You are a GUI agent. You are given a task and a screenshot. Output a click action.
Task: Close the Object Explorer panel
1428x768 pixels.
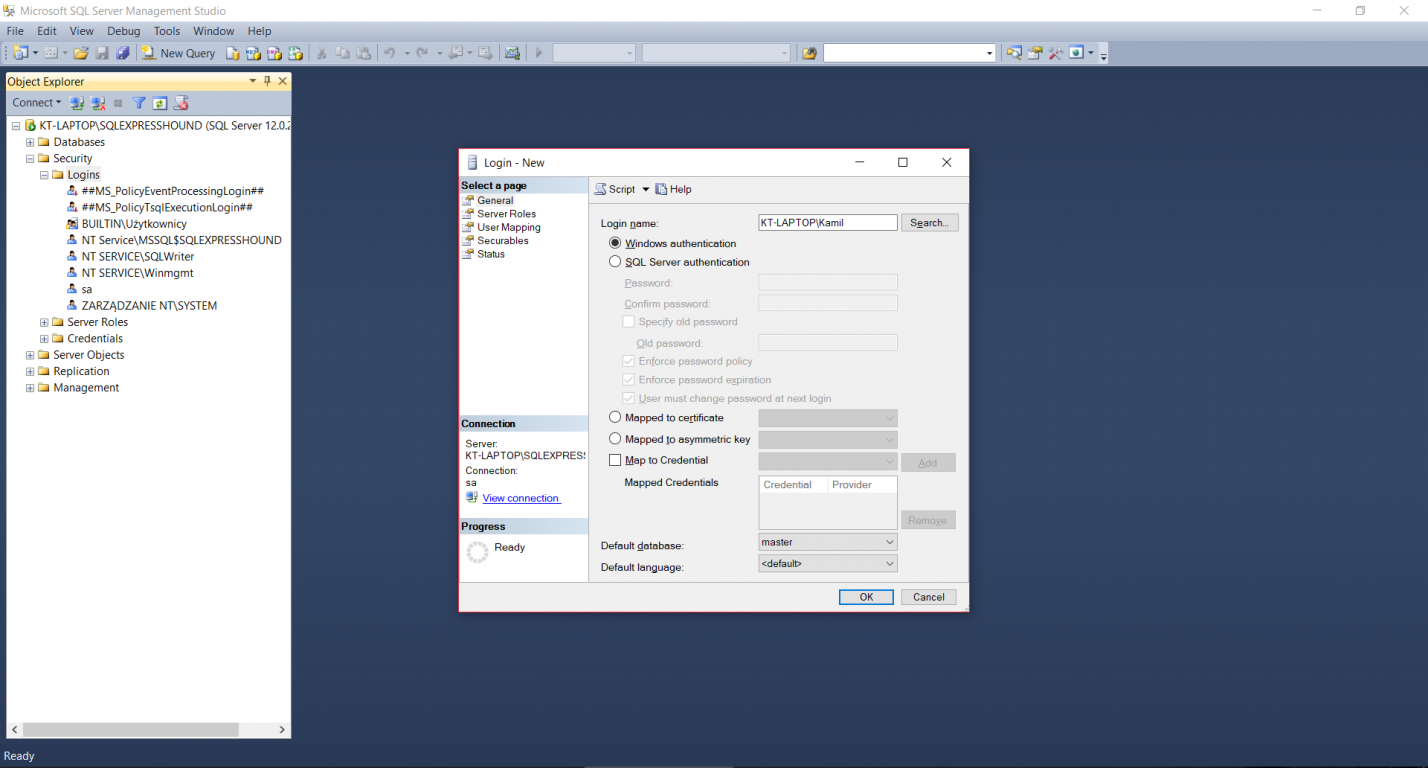tap(283, 81)
